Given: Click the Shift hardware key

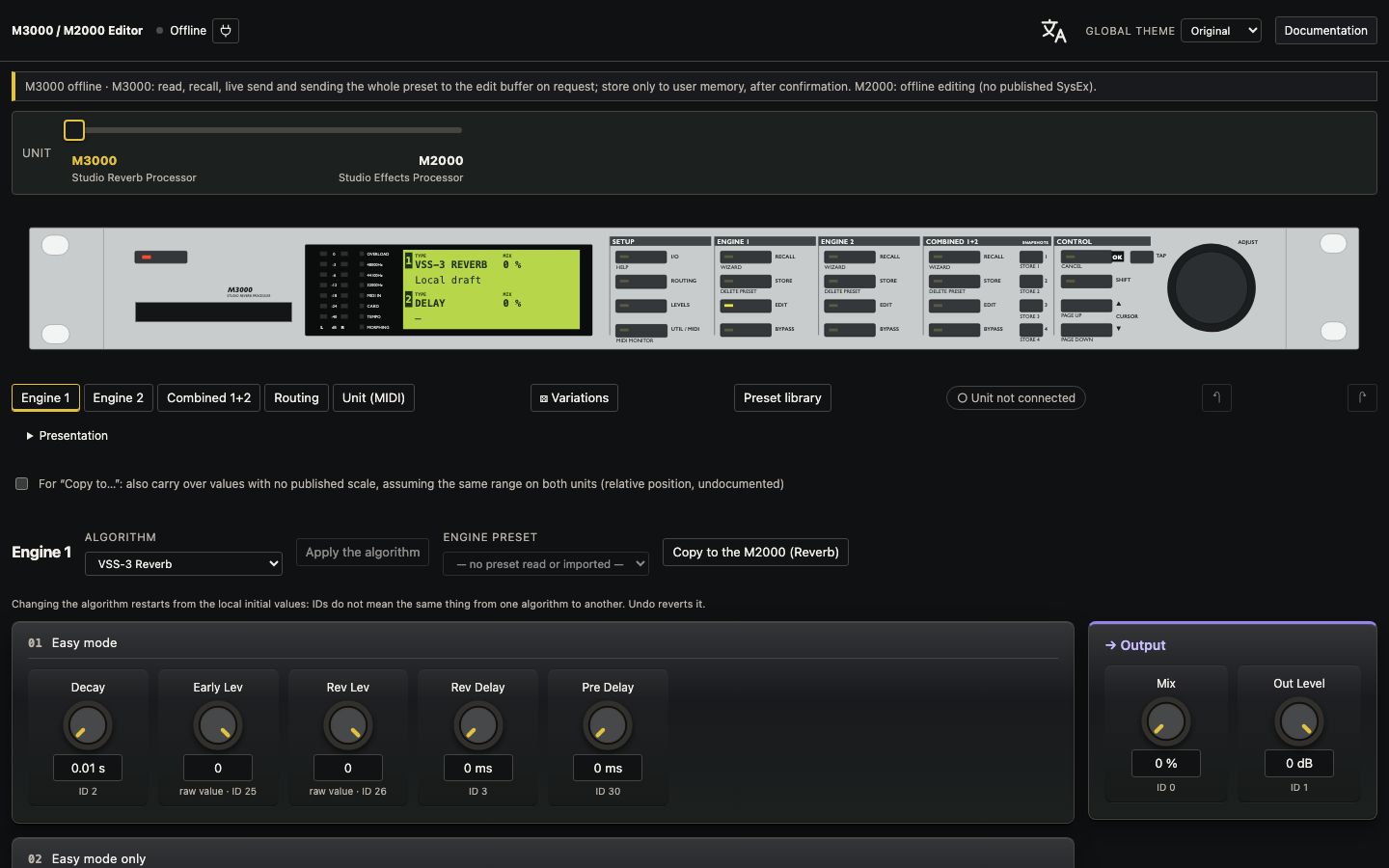Looking at the screenshot, I should [1087, 282].
